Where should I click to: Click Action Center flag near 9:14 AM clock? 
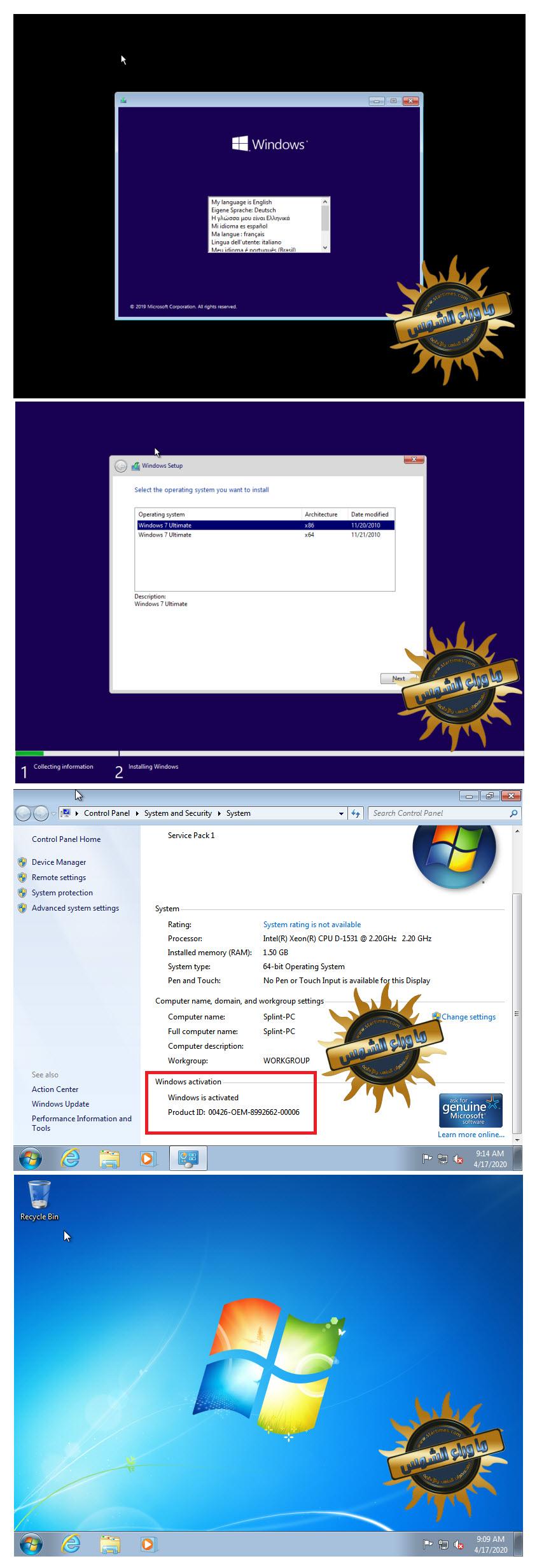pos(428,1159)
